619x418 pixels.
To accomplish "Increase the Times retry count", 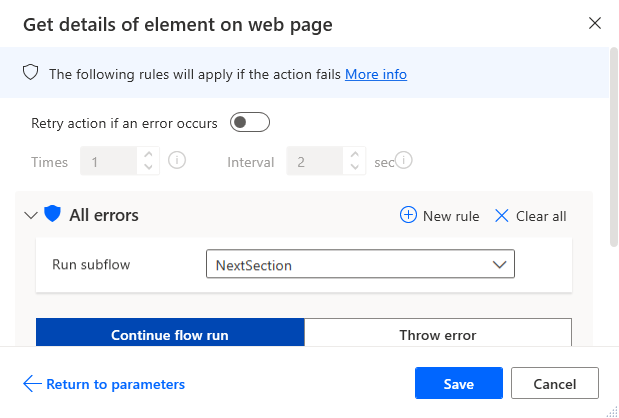I will (148, 154).
